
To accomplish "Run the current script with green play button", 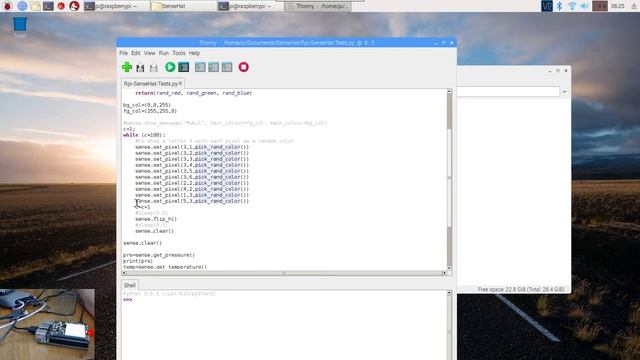I will point(170,67).
